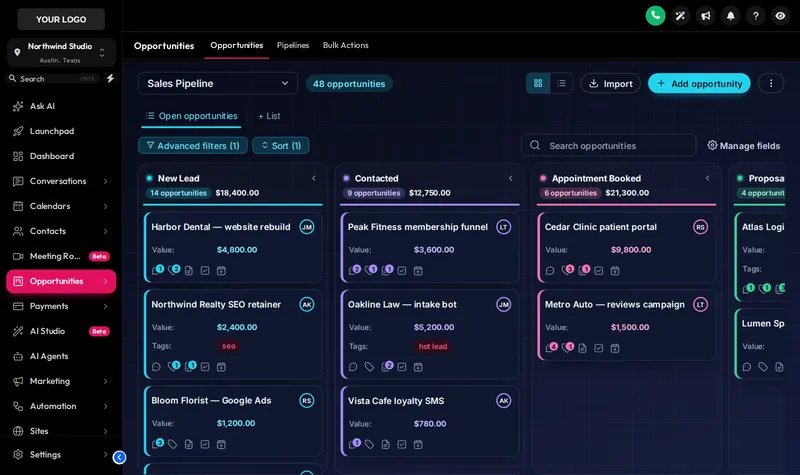Image resolution: width=800 pixels, height=475 pixels.
Task: Open Advanced filters (1)
Action: click(193, 145)
